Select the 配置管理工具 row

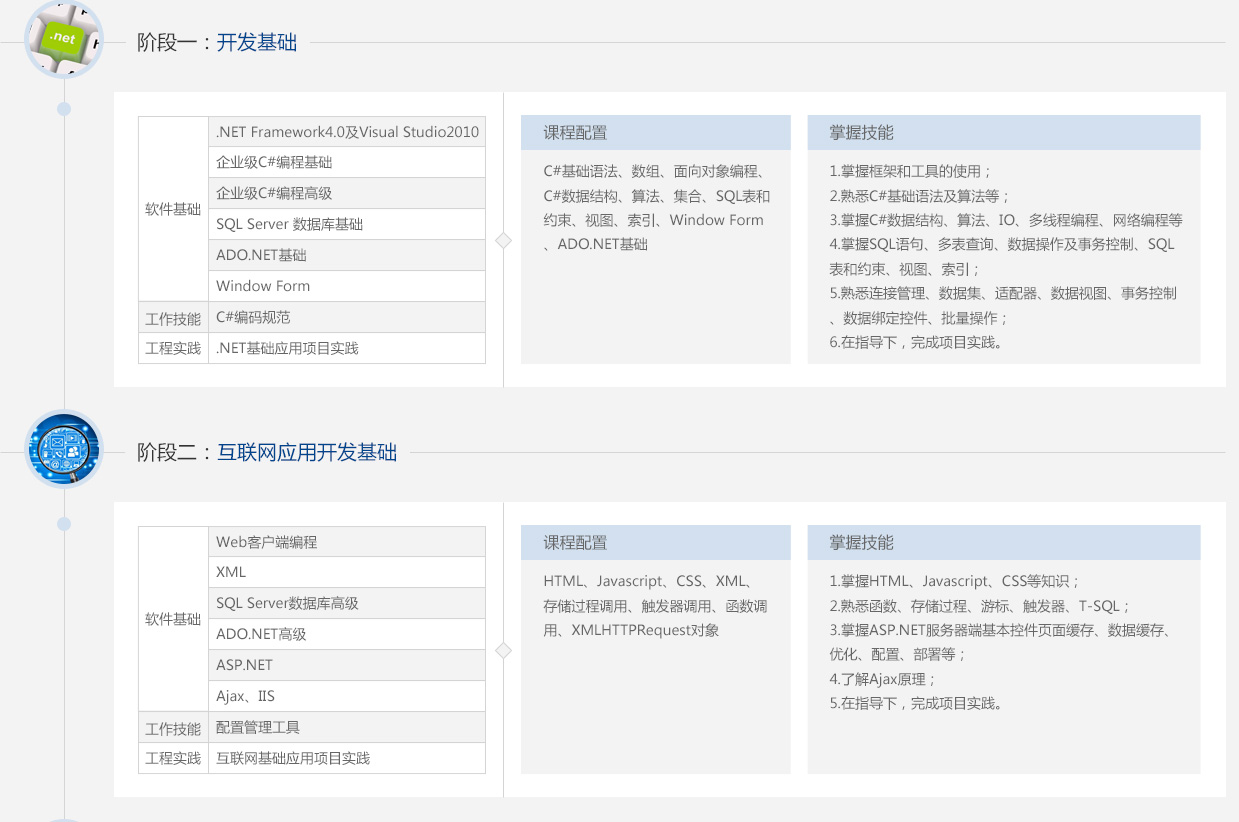click(347, 727)
